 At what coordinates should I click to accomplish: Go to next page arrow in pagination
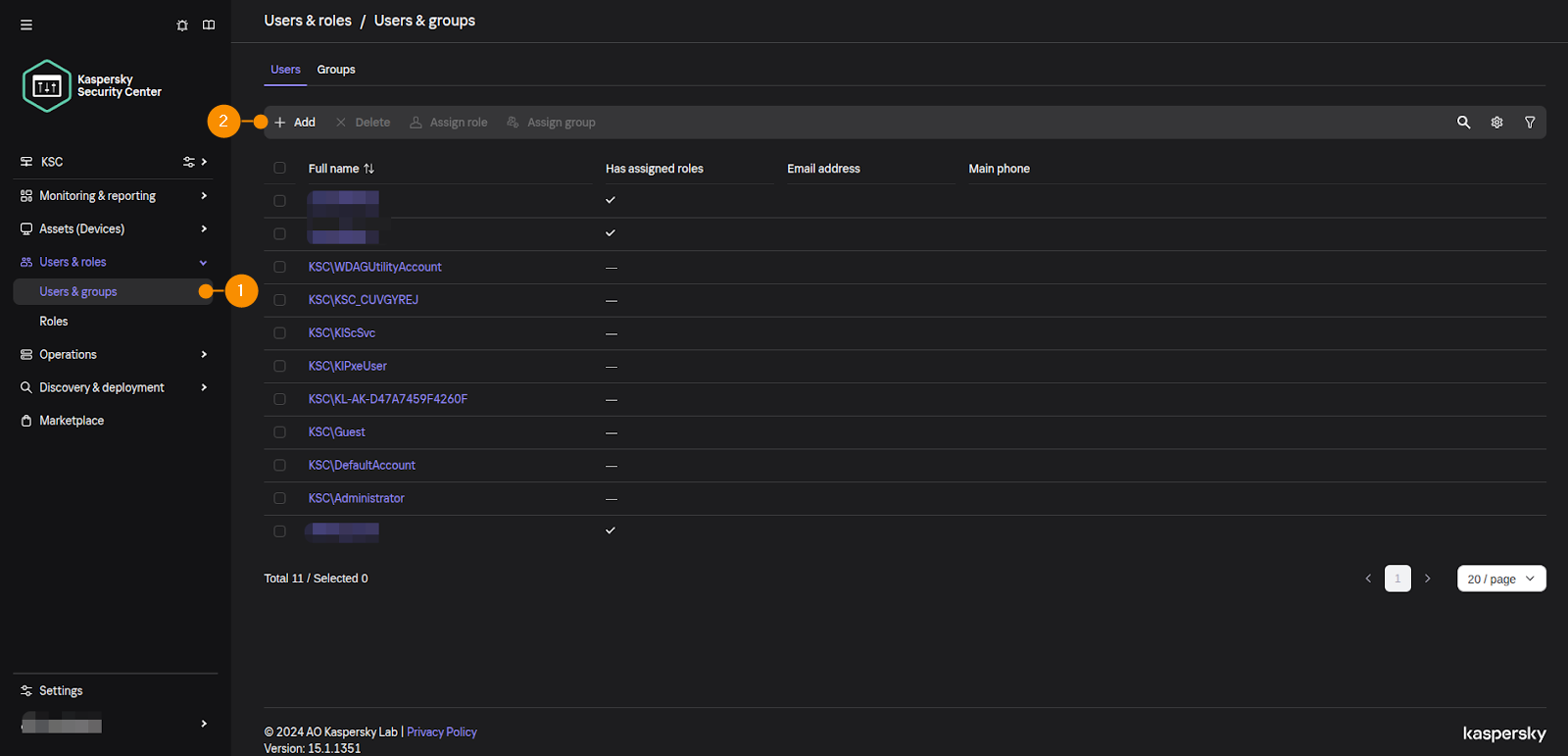[x=1427, y=579]
